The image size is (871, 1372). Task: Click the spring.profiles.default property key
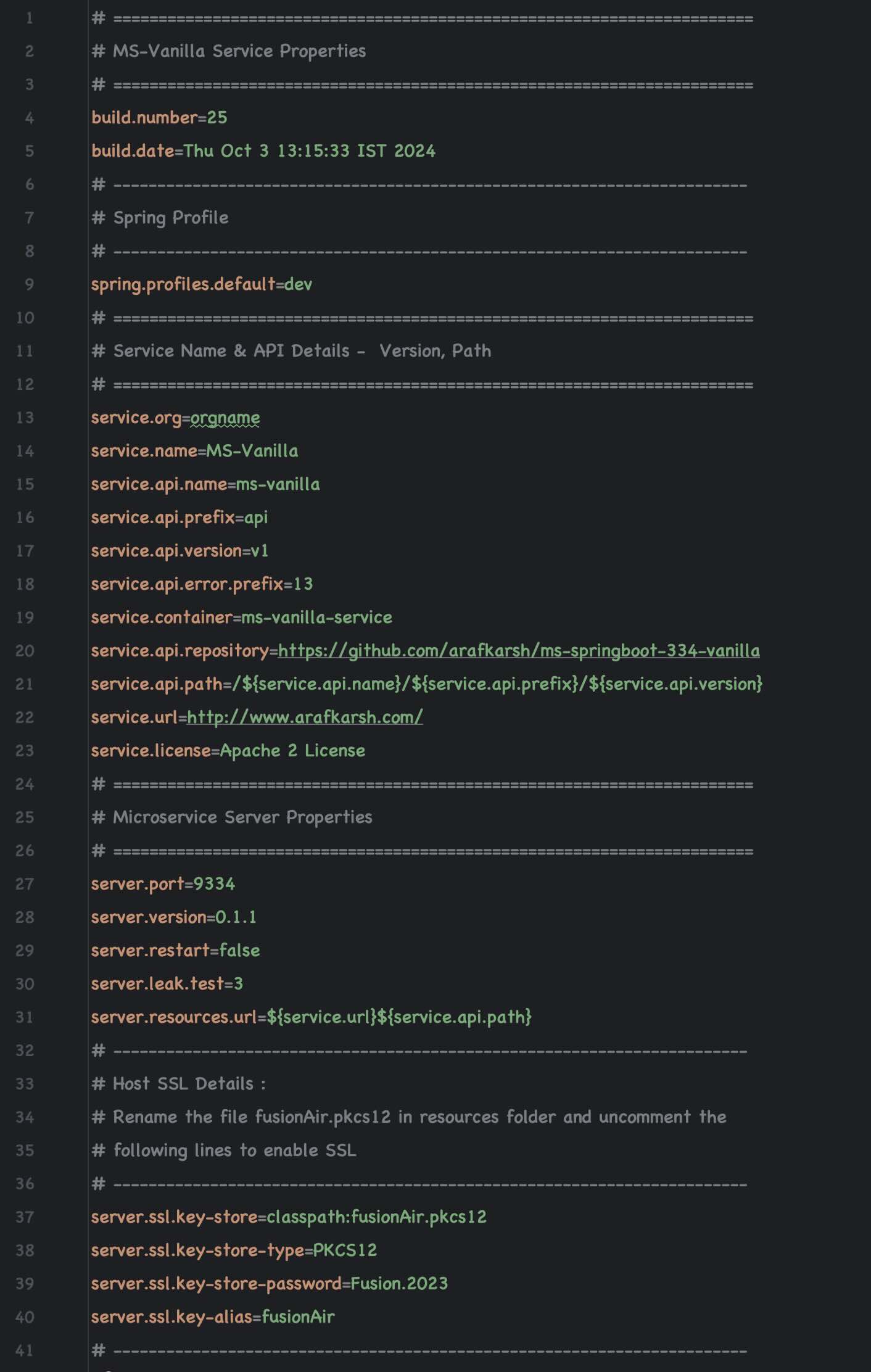point(183,284)
